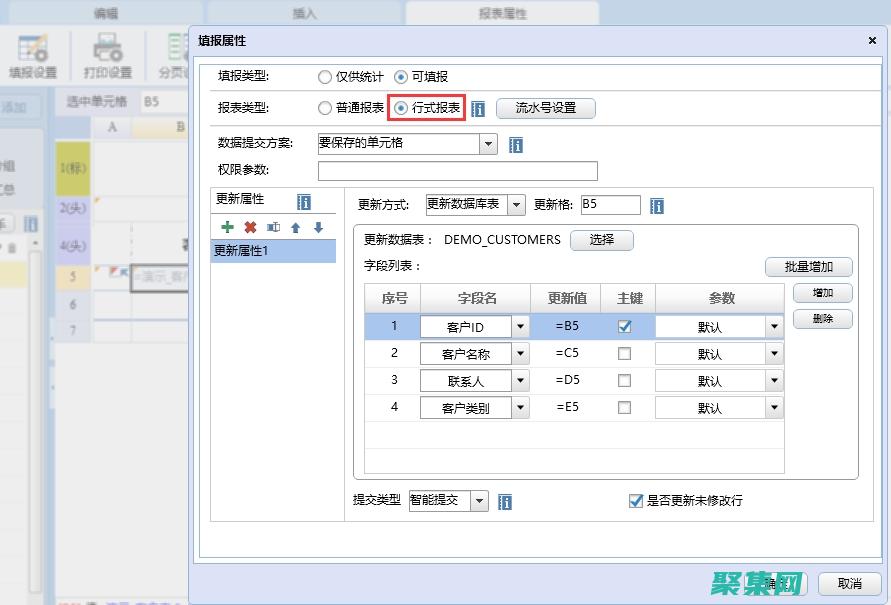This screenshot has height=605, width=891.
Task: Click the 流水号设置 button
Action: (x=546, y=107)
